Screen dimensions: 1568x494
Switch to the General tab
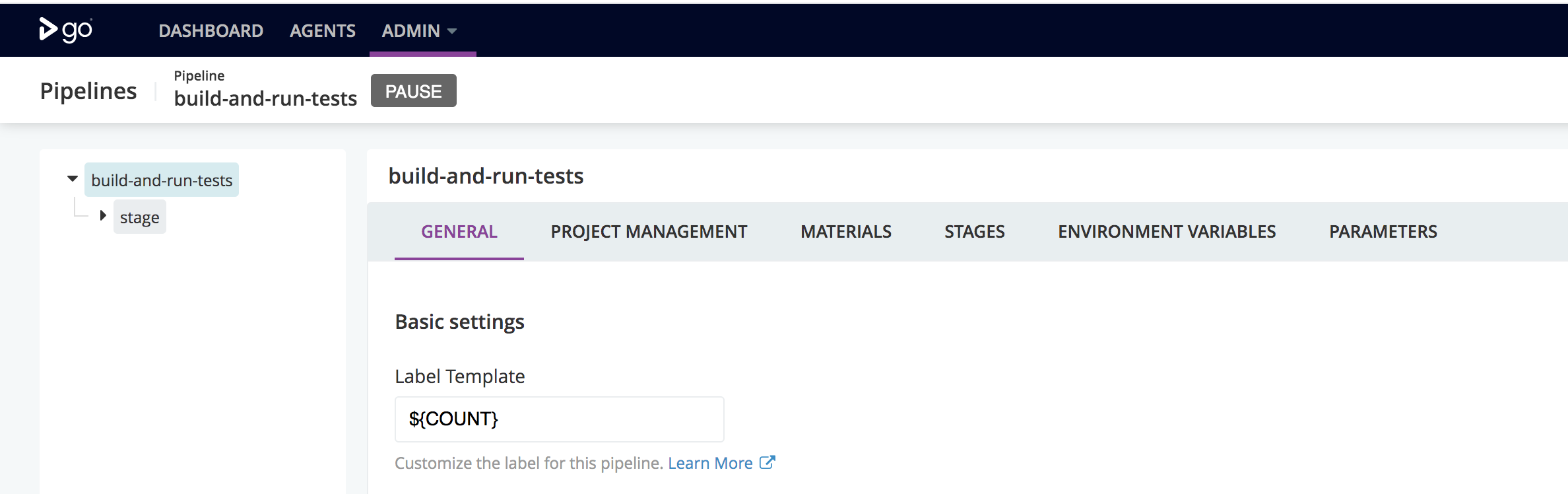coord(459,232)
